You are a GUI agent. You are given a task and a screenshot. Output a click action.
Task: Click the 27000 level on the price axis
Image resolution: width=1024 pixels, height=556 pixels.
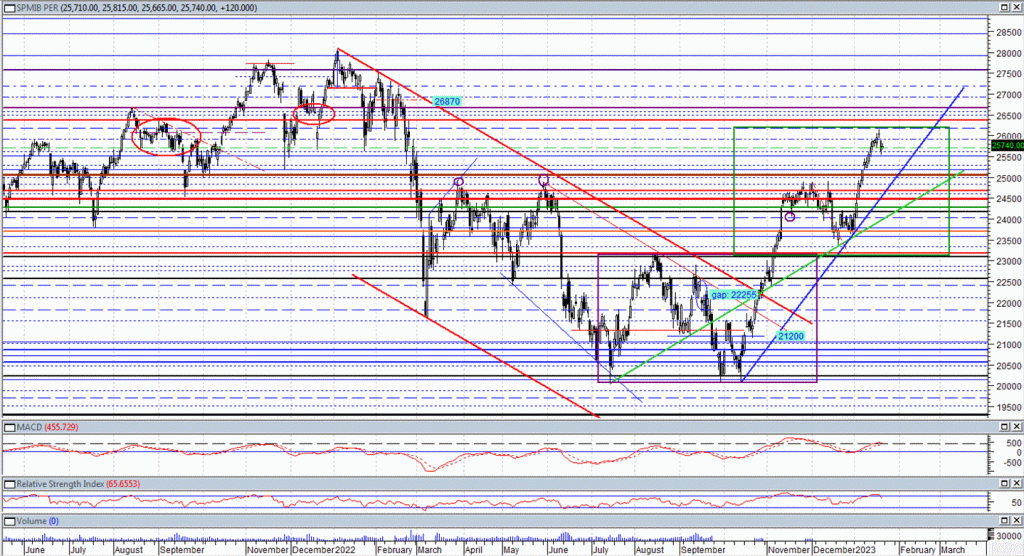tap(1009, 95)
